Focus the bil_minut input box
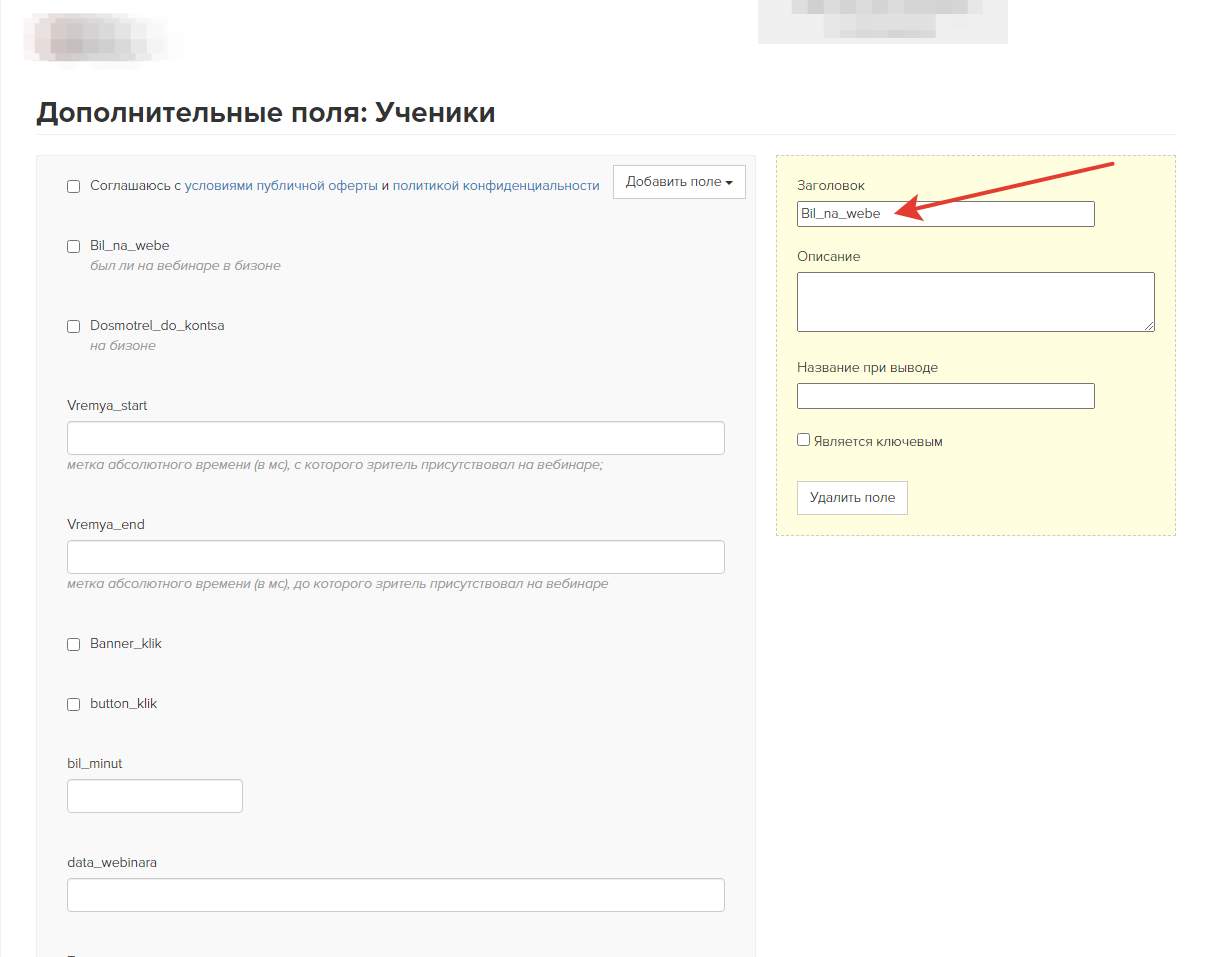The image size is (1209, 957). (x=155, y=796)
